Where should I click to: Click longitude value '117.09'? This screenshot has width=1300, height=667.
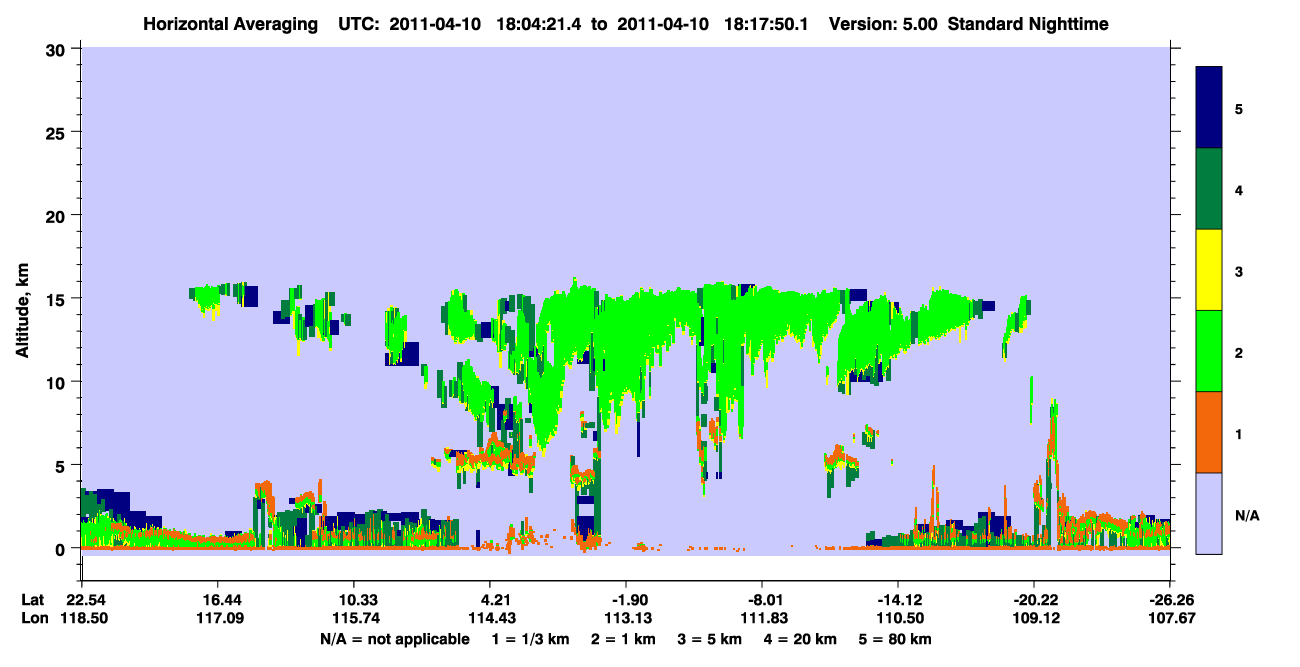tap(218, 619)
